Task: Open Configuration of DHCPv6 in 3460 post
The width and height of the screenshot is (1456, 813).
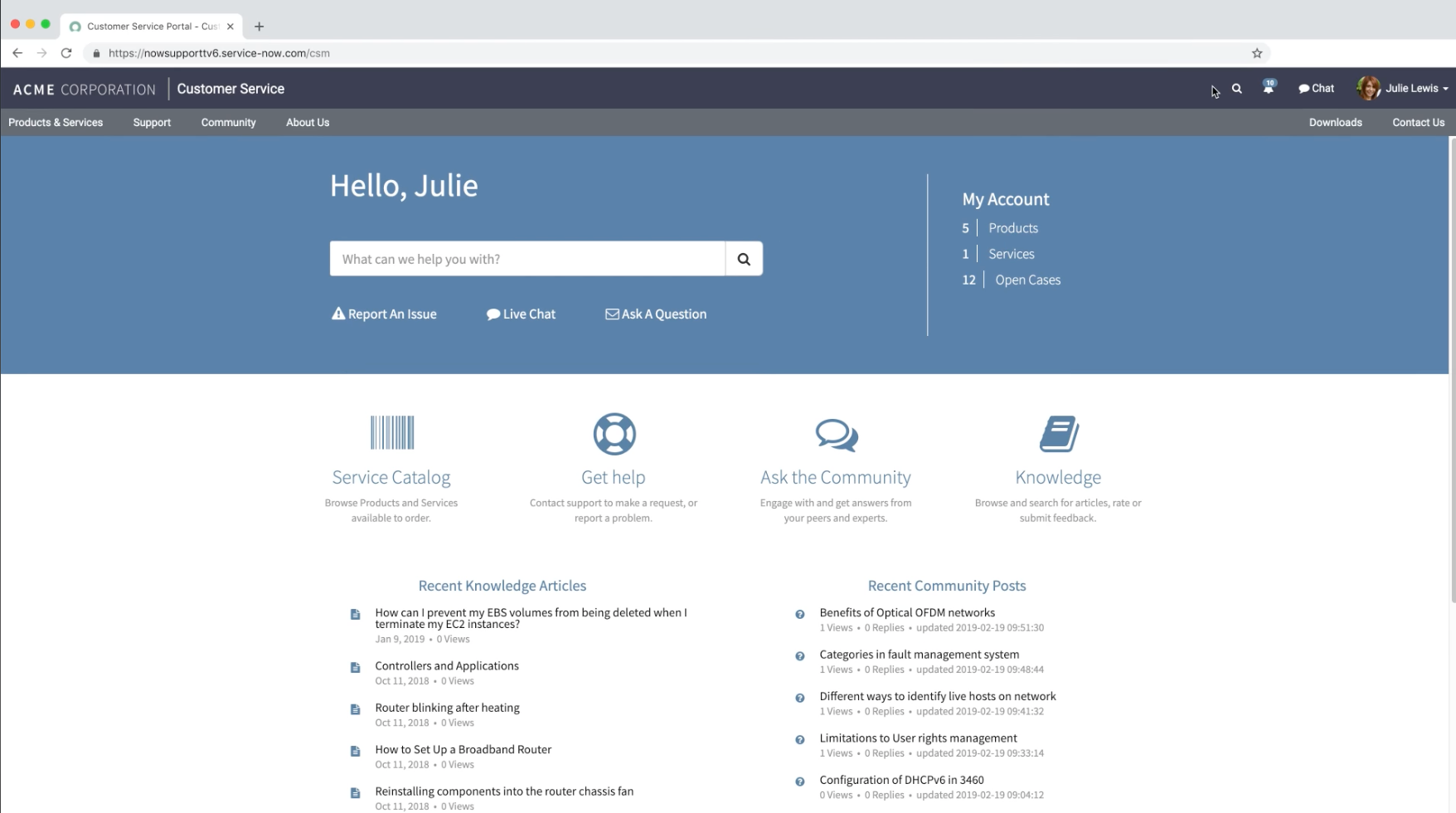Action: point(901,780)
